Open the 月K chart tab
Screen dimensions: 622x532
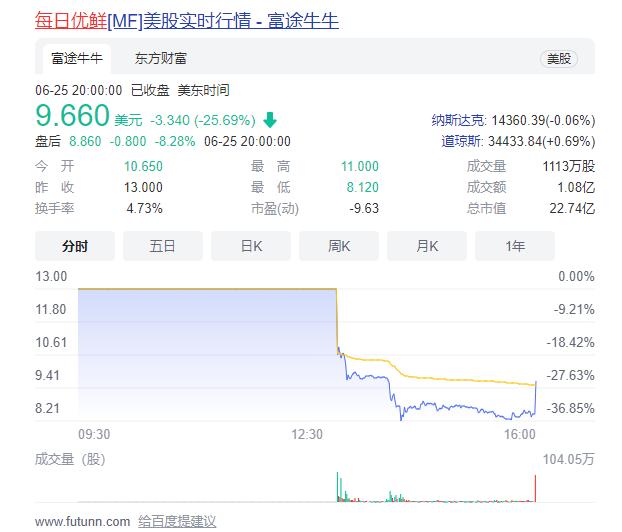tap(427, 246)
